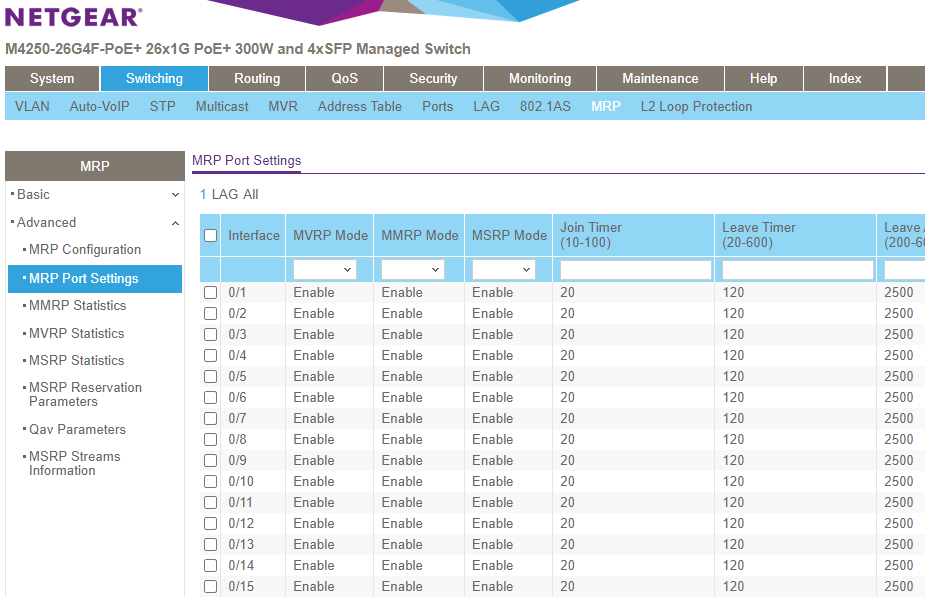
Task: Click the Join Timer input field
Action: 635,270
